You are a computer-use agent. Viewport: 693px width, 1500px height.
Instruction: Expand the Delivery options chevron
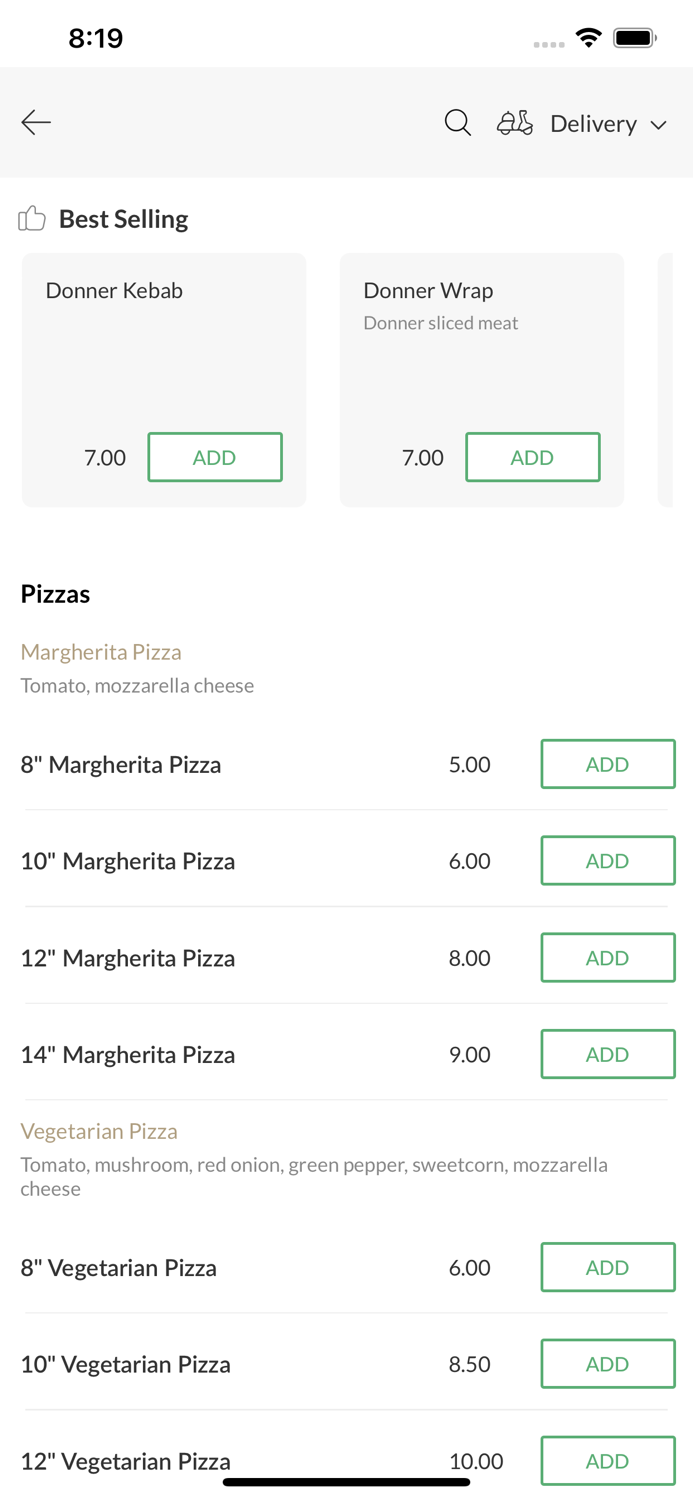[x=661, y=125]
